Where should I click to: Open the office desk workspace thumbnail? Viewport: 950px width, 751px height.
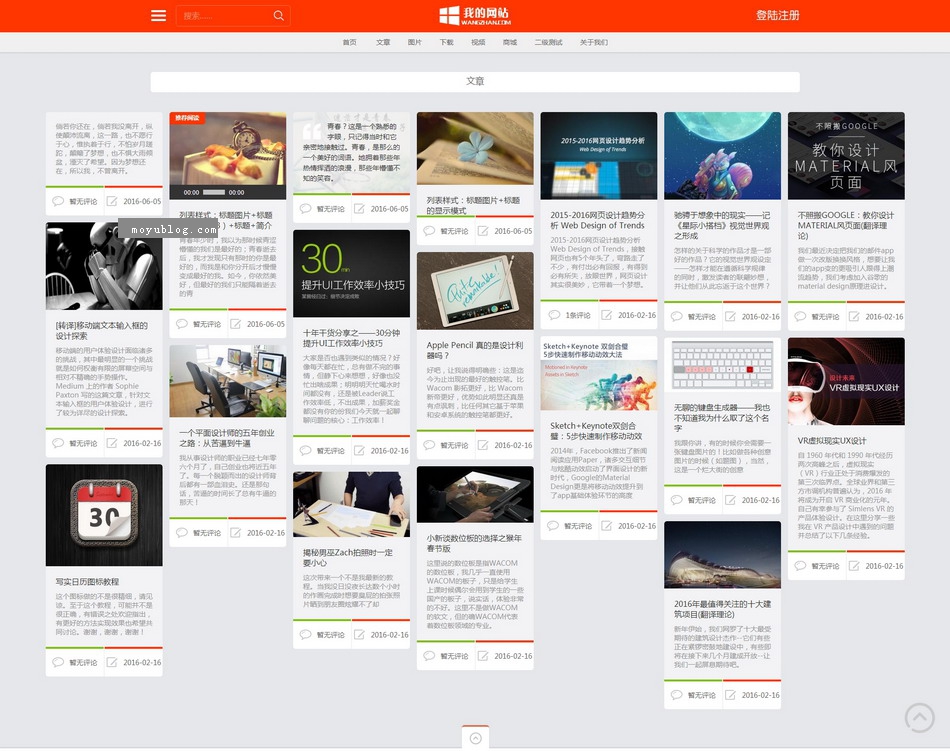pyautogui.click(x=228, y=381)
